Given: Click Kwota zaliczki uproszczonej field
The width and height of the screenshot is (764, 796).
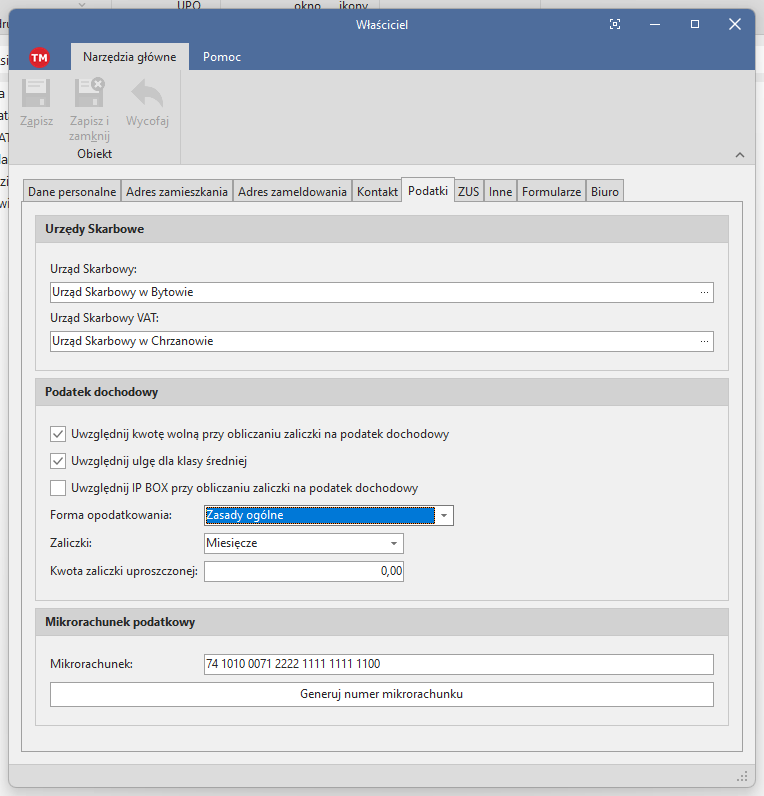Looking at the screenshot, I should click(304, 571).
